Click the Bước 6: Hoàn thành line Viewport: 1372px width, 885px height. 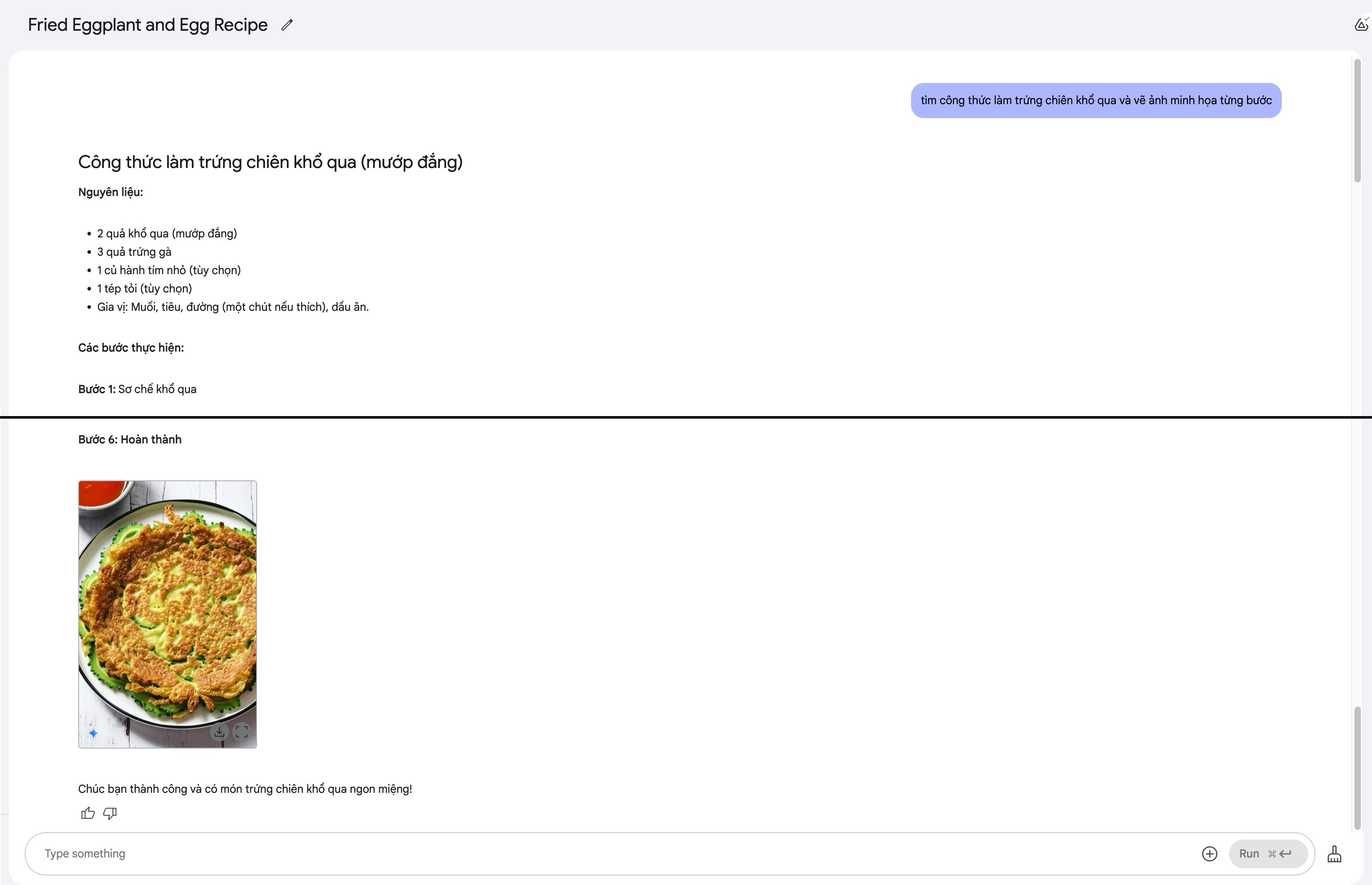(130, 440)
